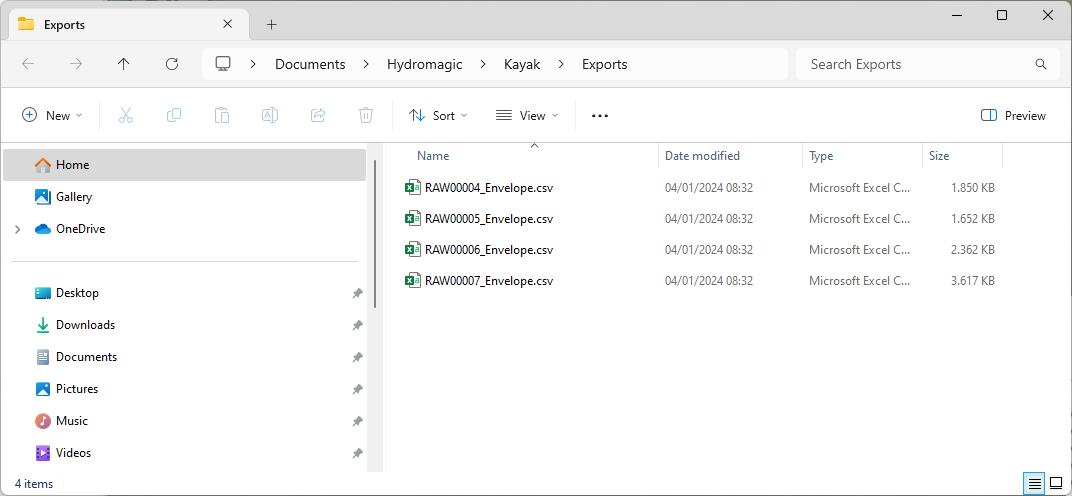Click the Copy icon in toolbar
This screenshot has height=496, width=1072.
pos(174,116)
